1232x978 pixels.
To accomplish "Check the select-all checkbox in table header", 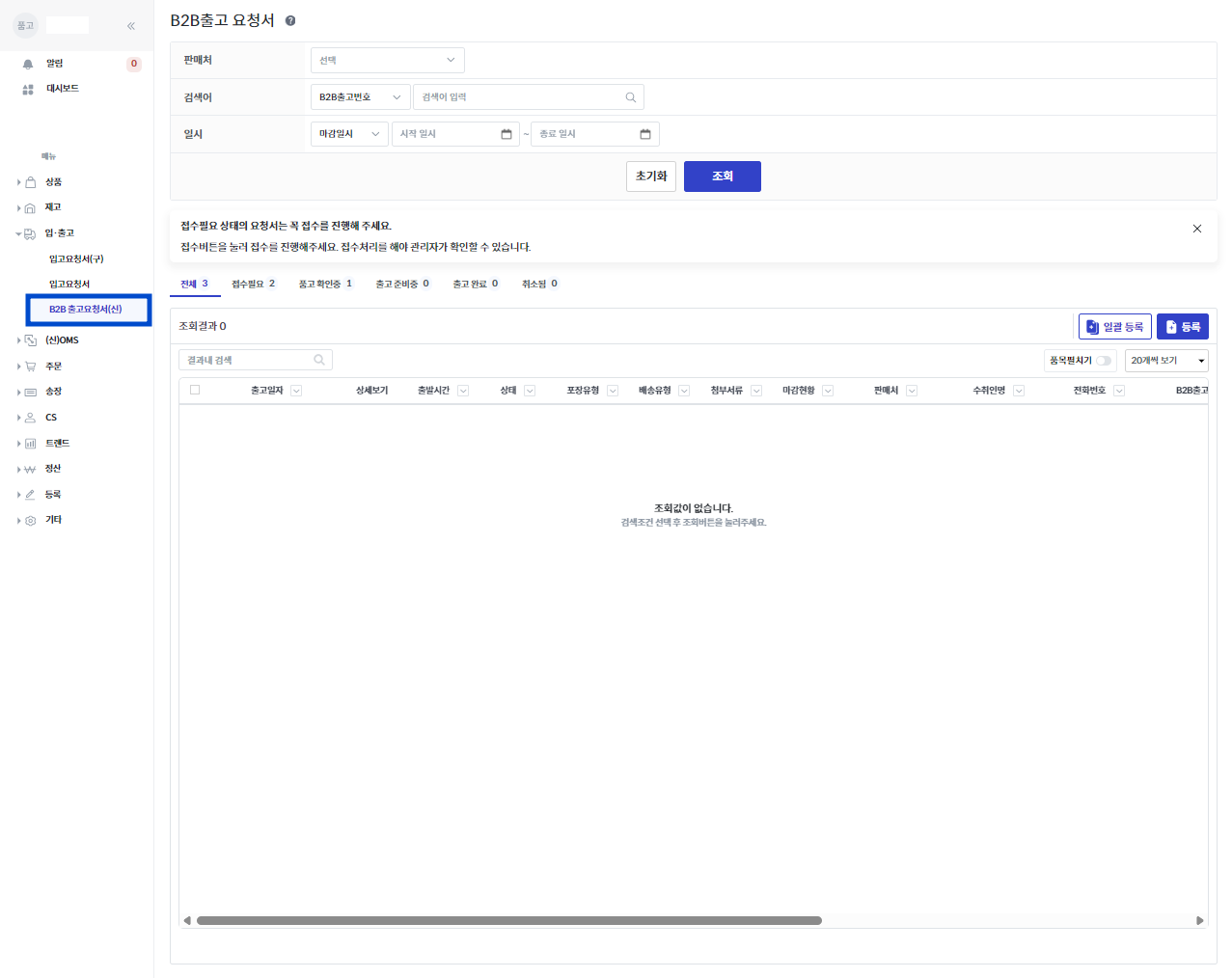I will coord(195,390).
